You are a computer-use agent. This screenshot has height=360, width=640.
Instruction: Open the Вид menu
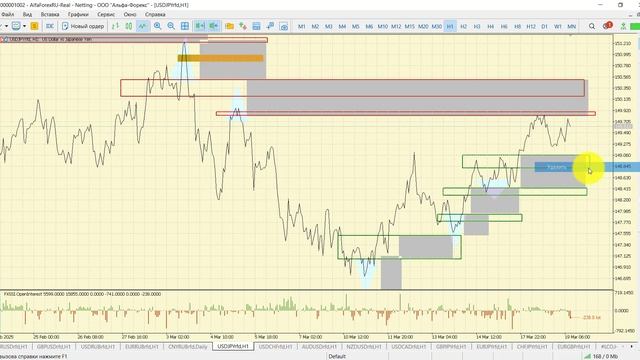27,14
